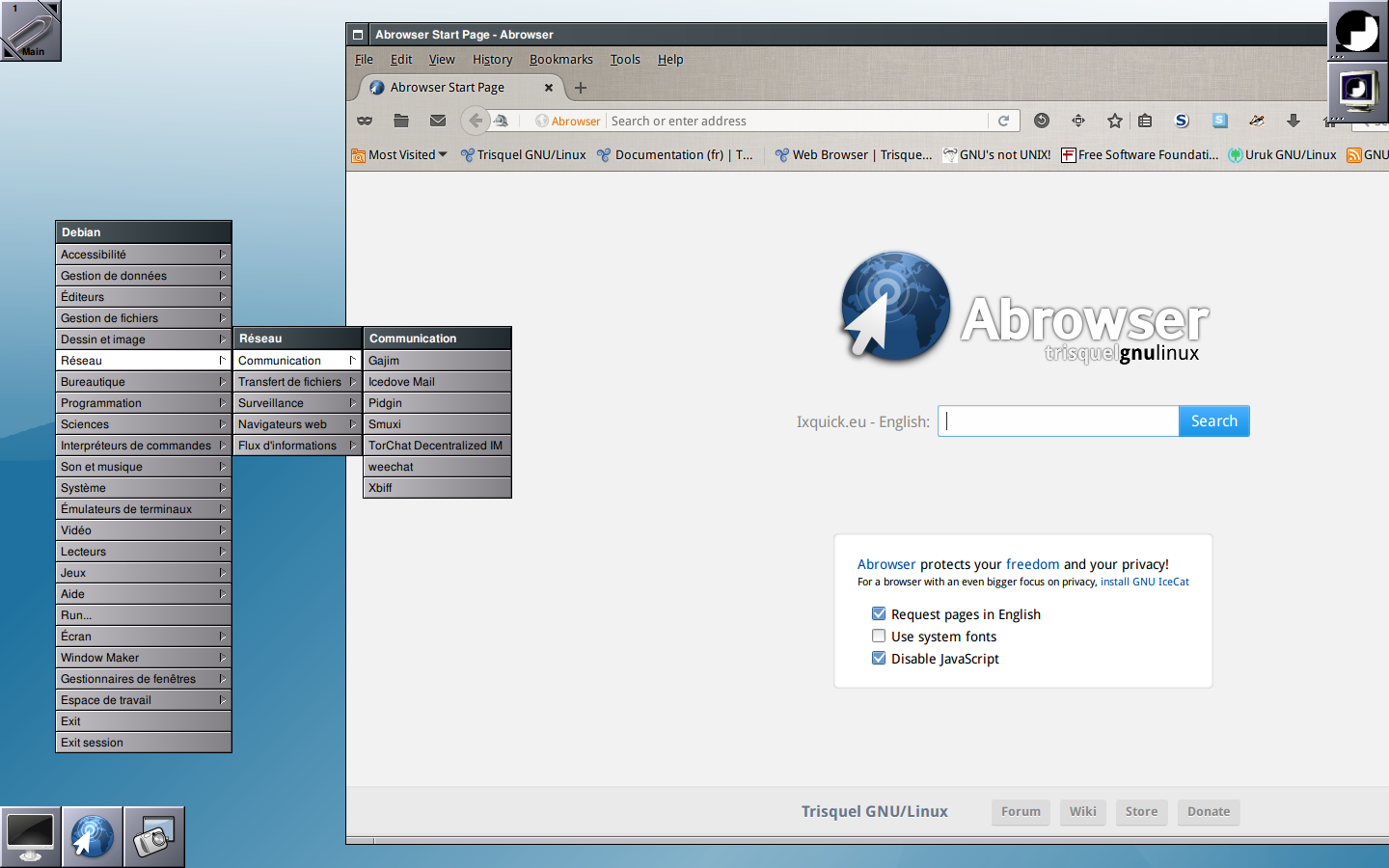1389x868 pixels.
Task: Toggle Request pages in English checkbox
Action: tap(879, 613)
